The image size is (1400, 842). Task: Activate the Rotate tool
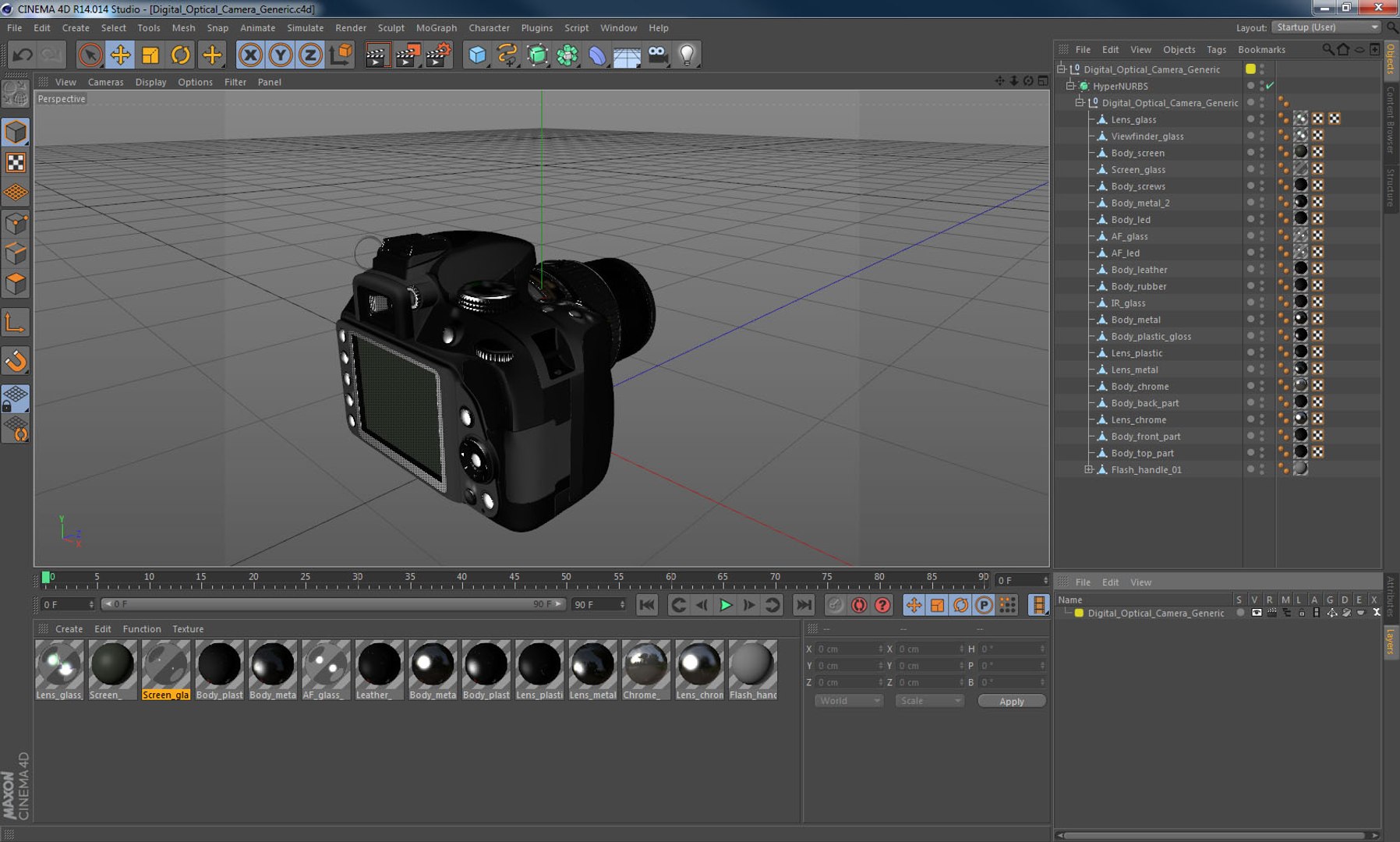coord(181,55)
